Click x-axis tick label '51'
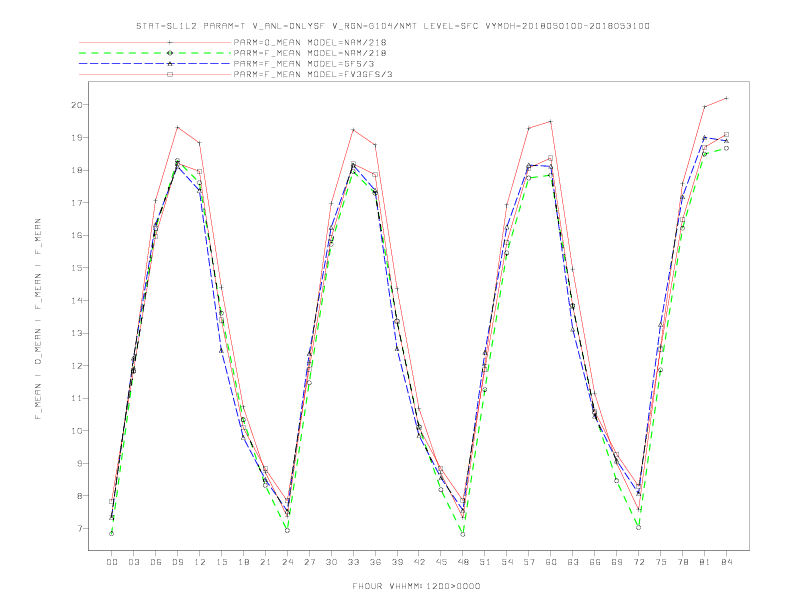Screen dimensions: 792x612 [x=485, y=562]
